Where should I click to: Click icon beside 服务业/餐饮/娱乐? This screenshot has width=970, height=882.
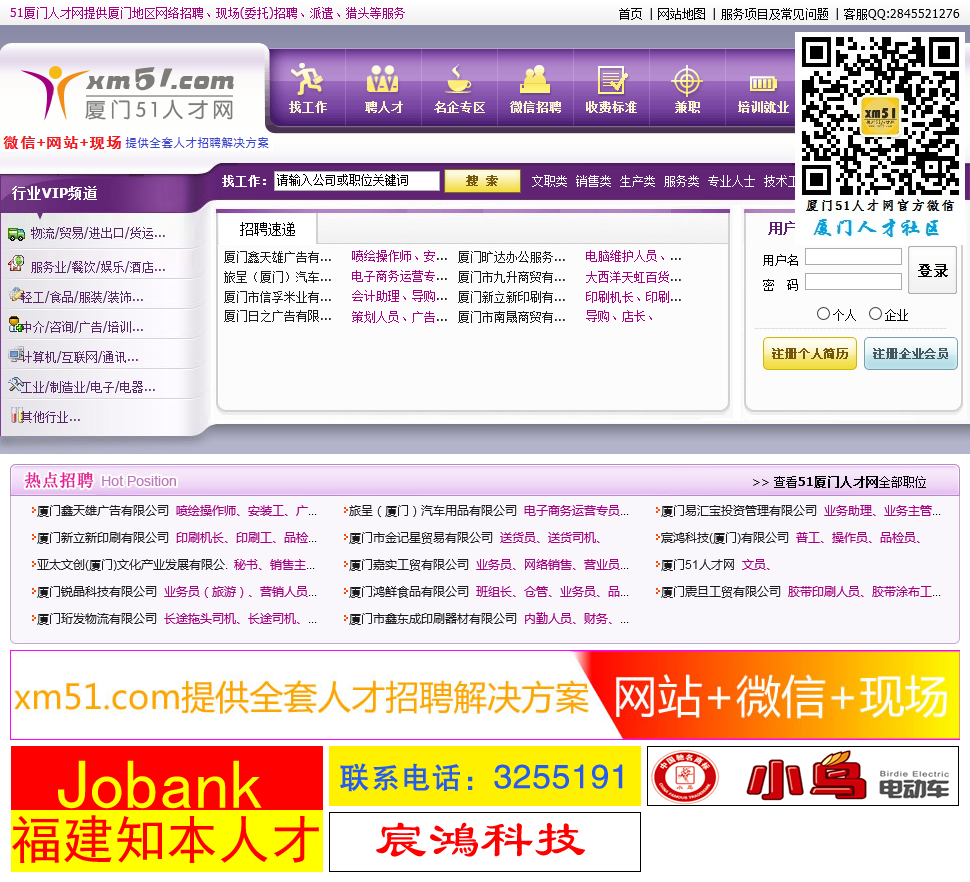16,264
